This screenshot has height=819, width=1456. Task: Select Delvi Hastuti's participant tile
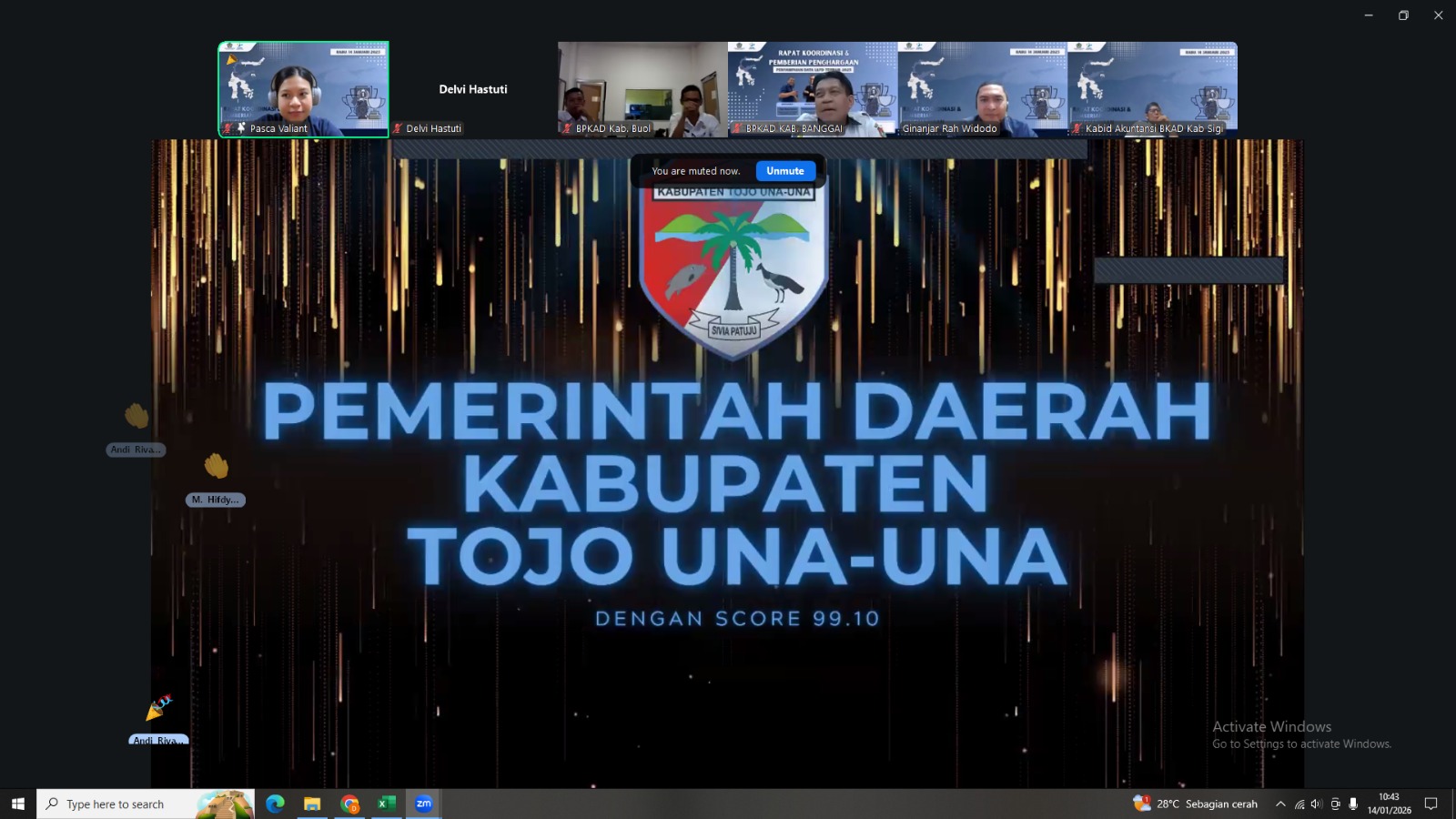click(472, 89)
